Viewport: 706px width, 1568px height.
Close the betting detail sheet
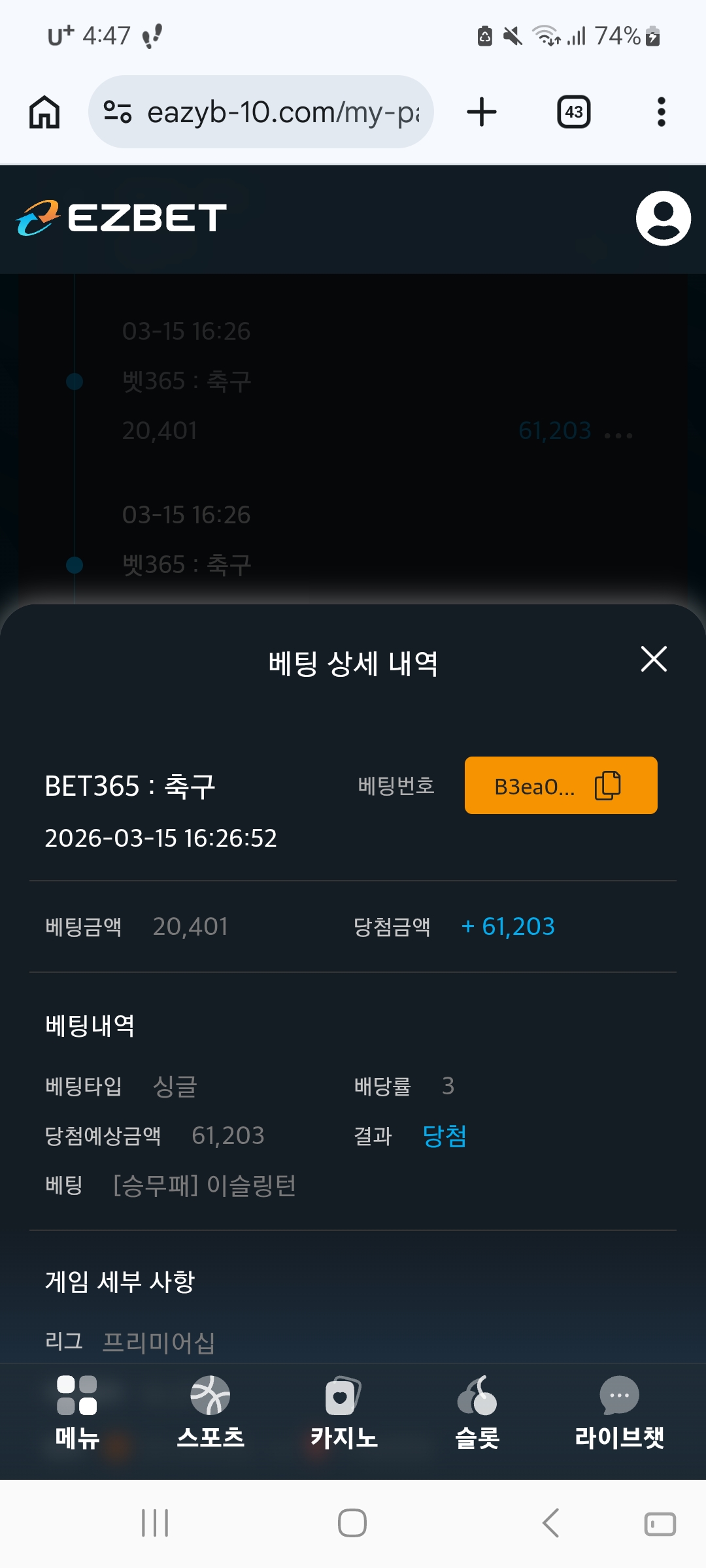(x=654, y=659)
